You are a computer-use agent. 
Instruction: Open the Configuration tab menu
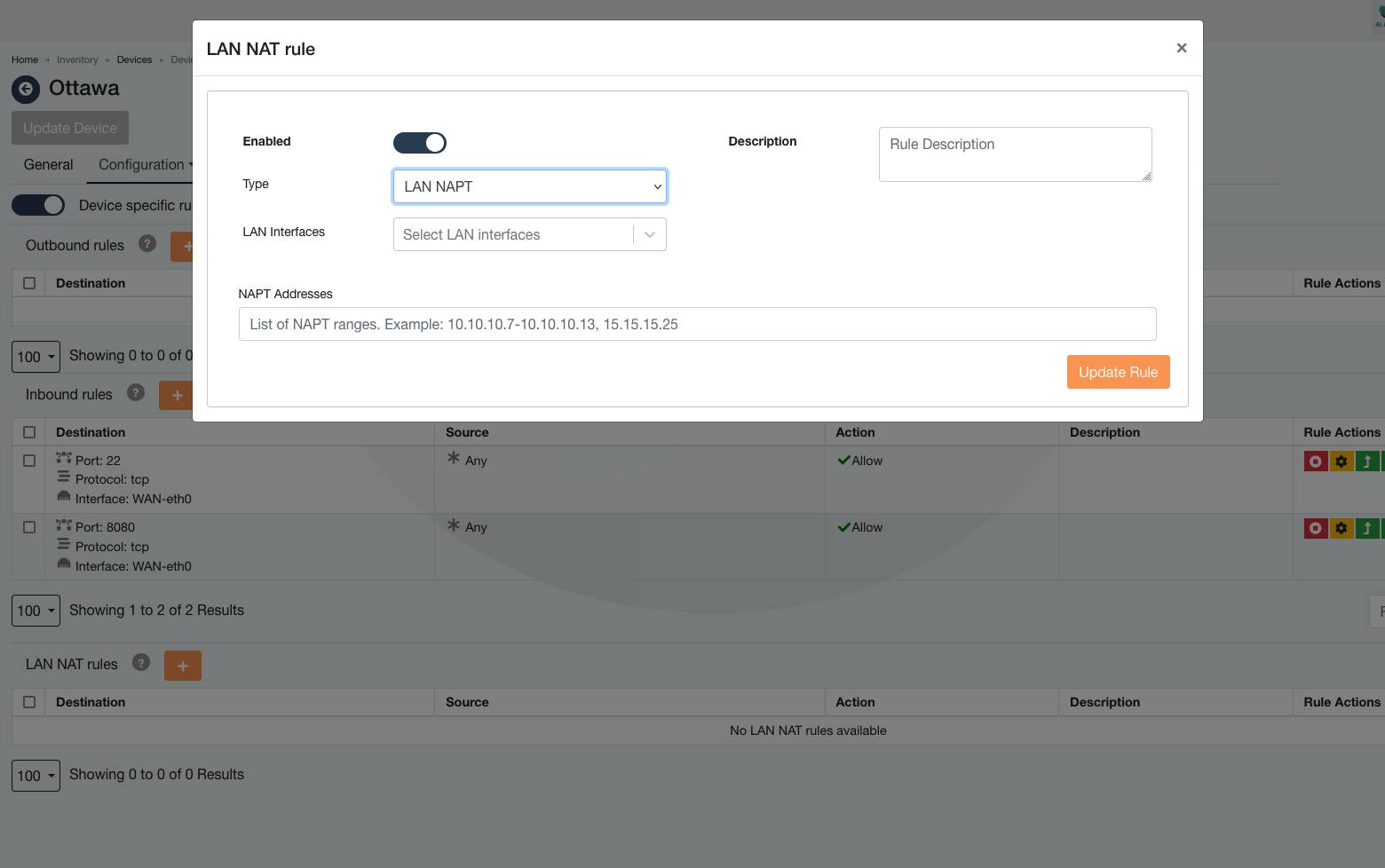click(x=145, y=164)
